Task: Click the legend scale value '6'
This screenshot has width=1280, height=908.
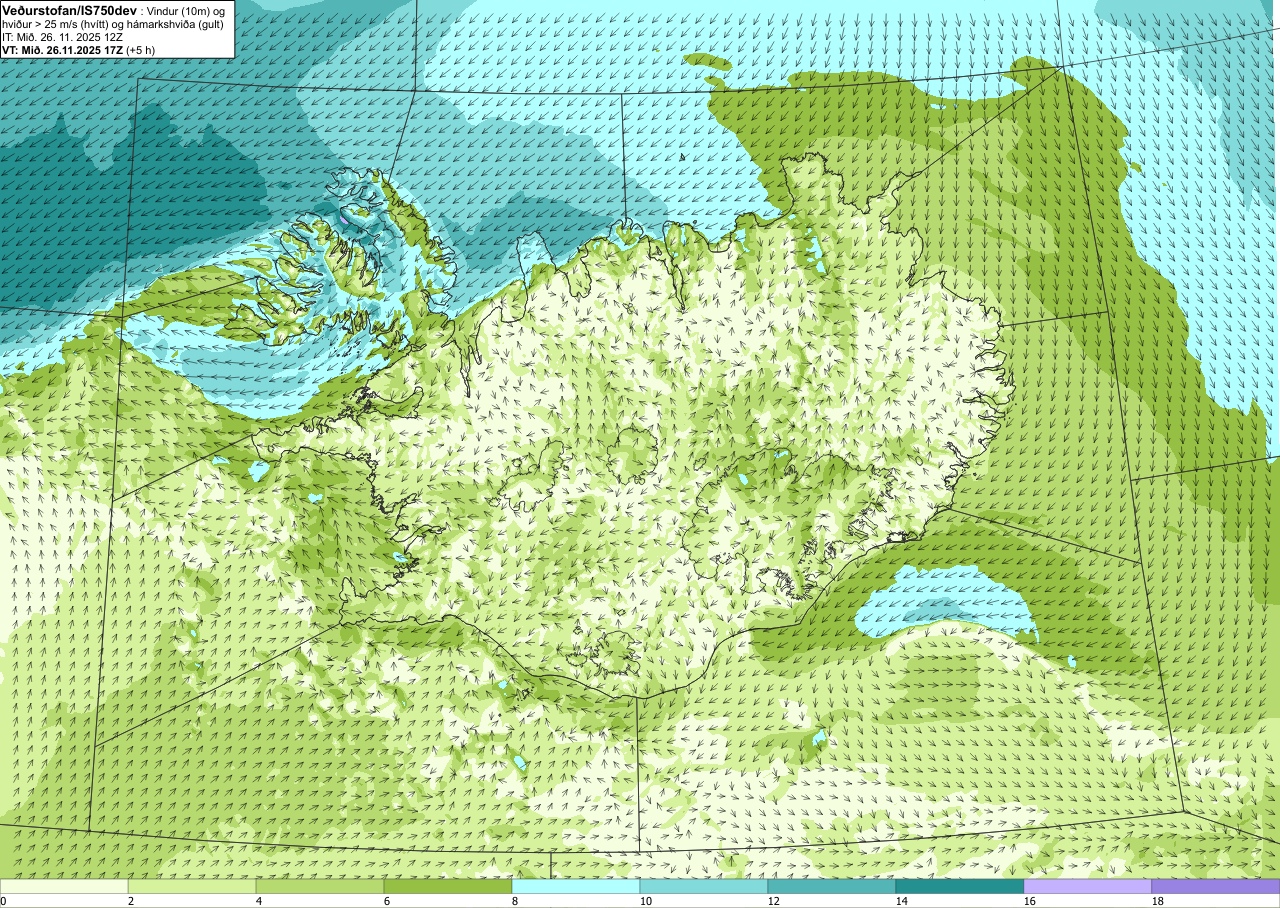Action: point(387,901)
